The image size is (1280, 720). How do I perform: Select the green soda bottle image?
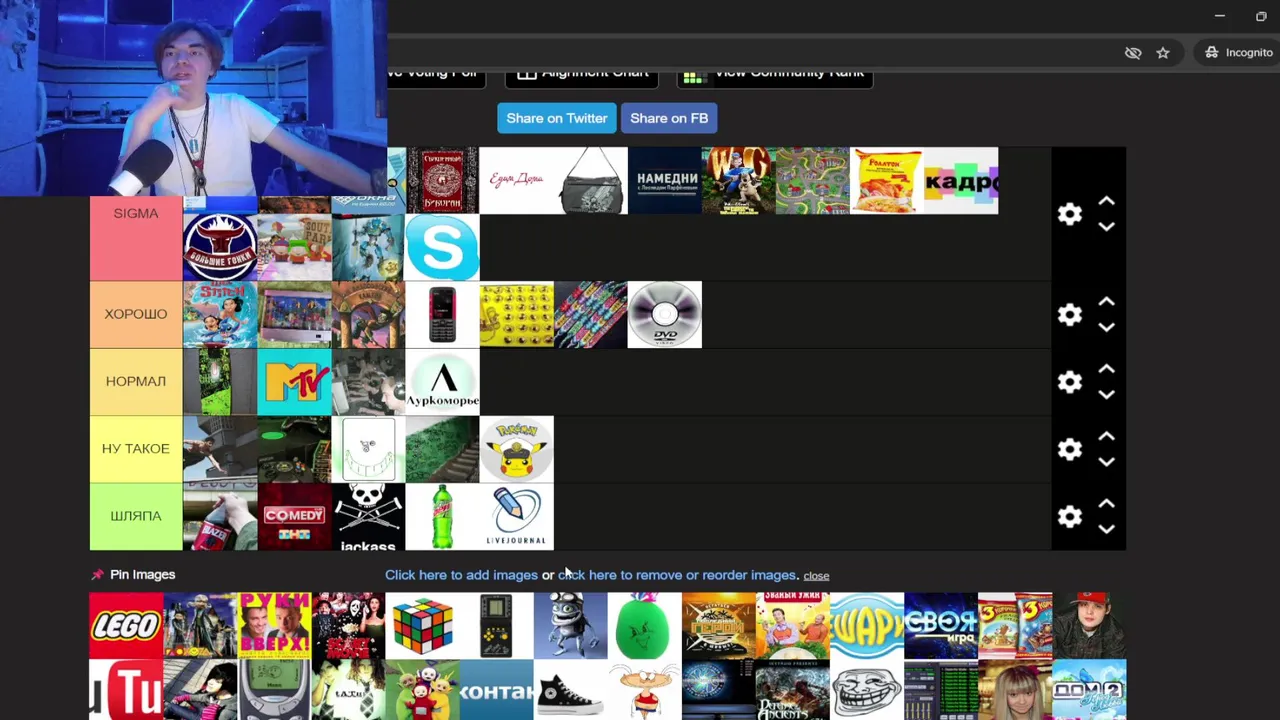tap(442, 516)
